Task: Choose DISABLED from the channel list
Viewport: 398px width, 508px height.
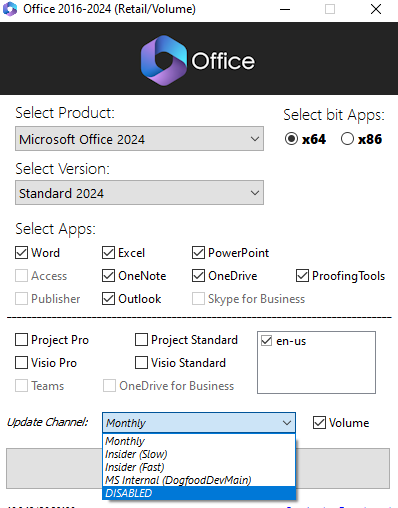Action: [199, 493]
